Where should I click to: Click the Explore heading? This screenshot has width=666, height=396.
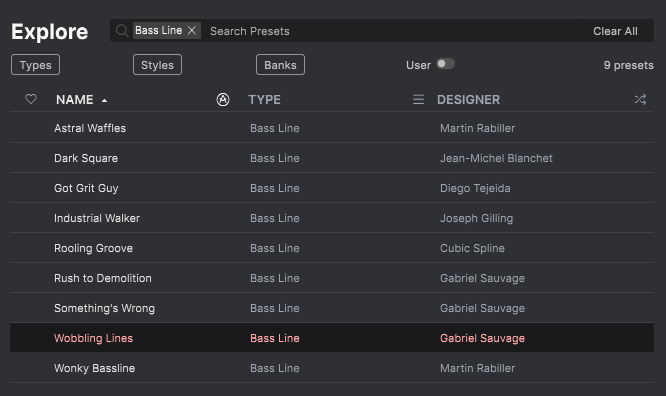[50, 31]
